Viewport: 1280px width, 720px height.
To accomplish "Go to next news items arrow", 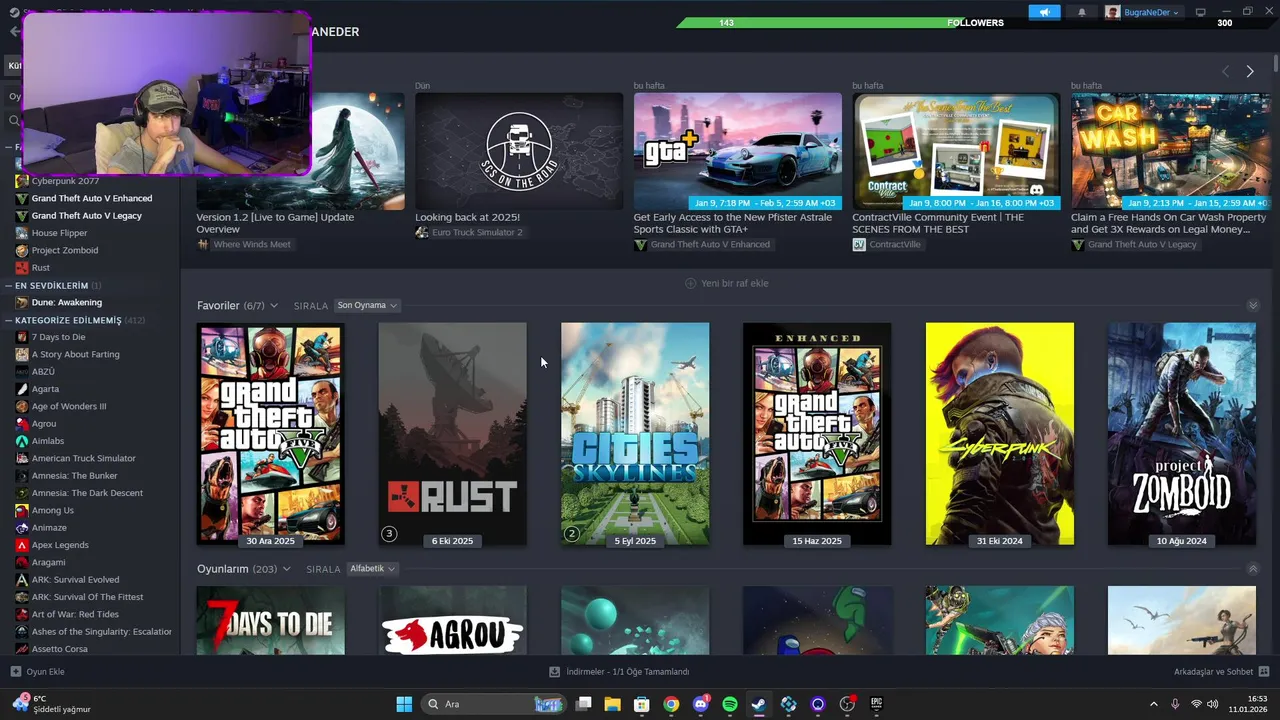I will point(1249,71).
